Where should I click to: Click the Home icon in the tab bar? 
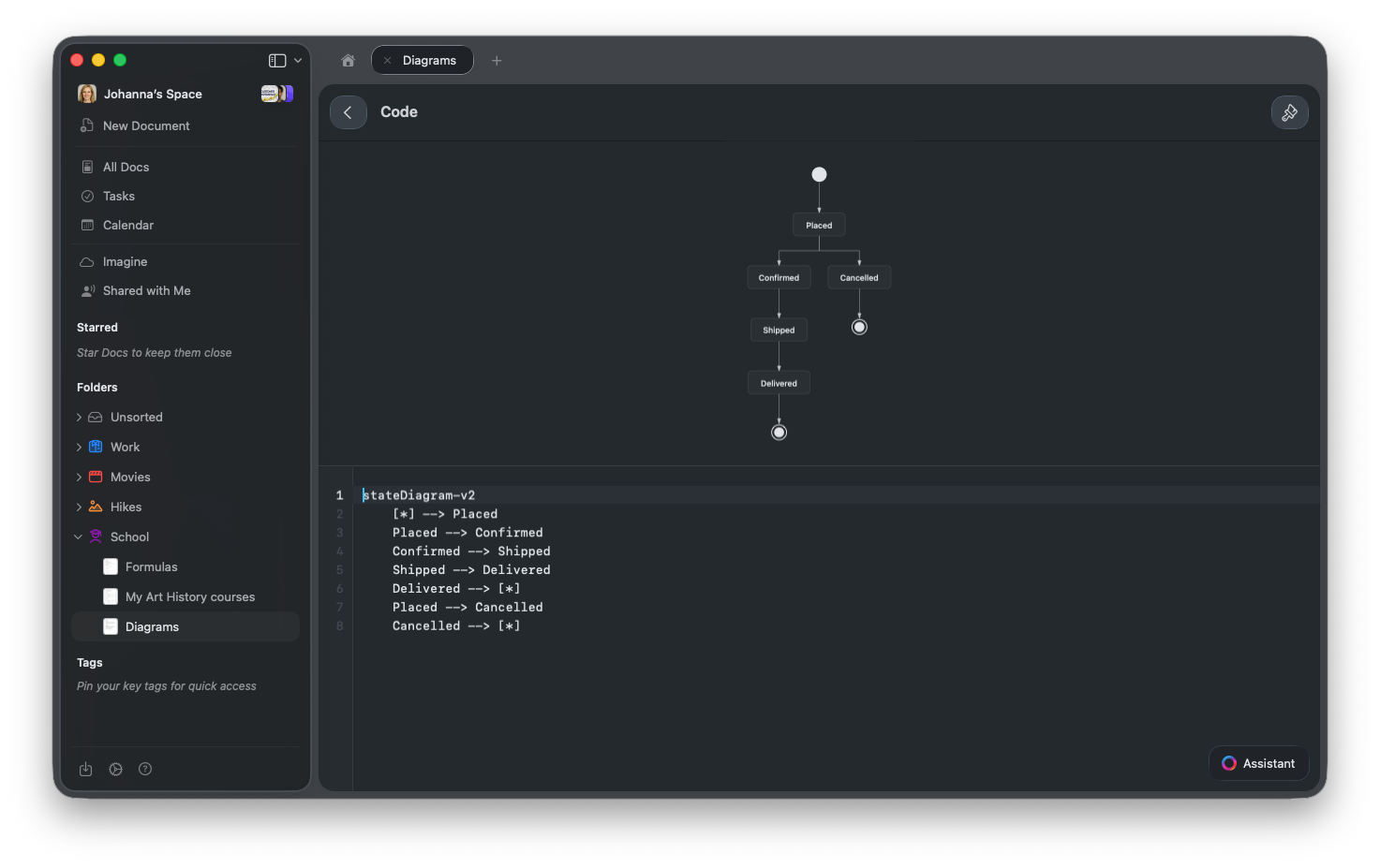348,60
